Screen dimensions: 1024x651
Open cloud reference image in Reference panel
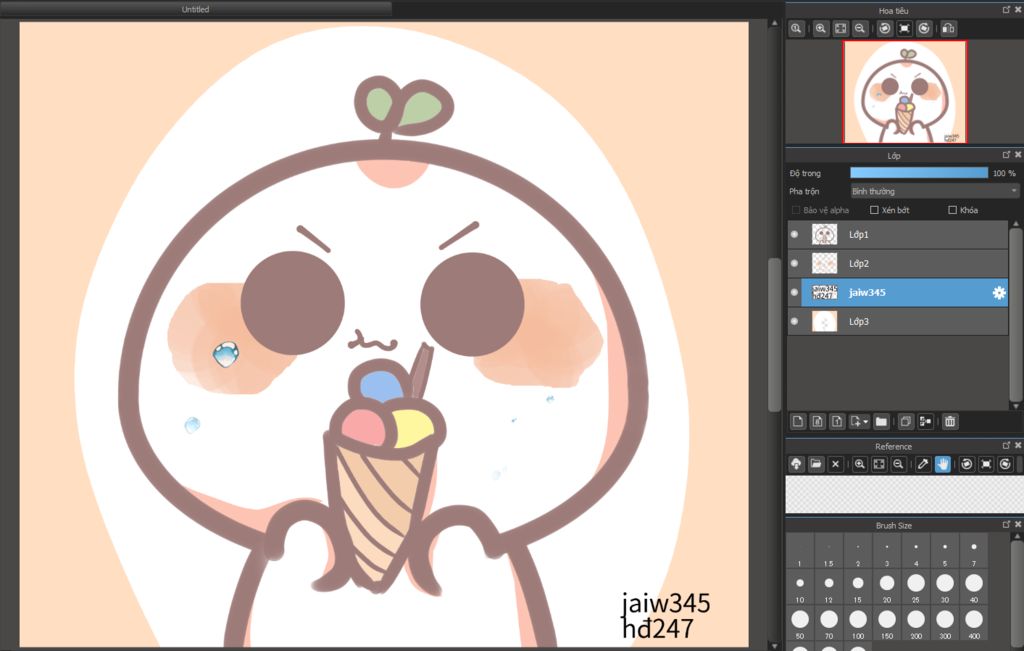click(796, 464)
